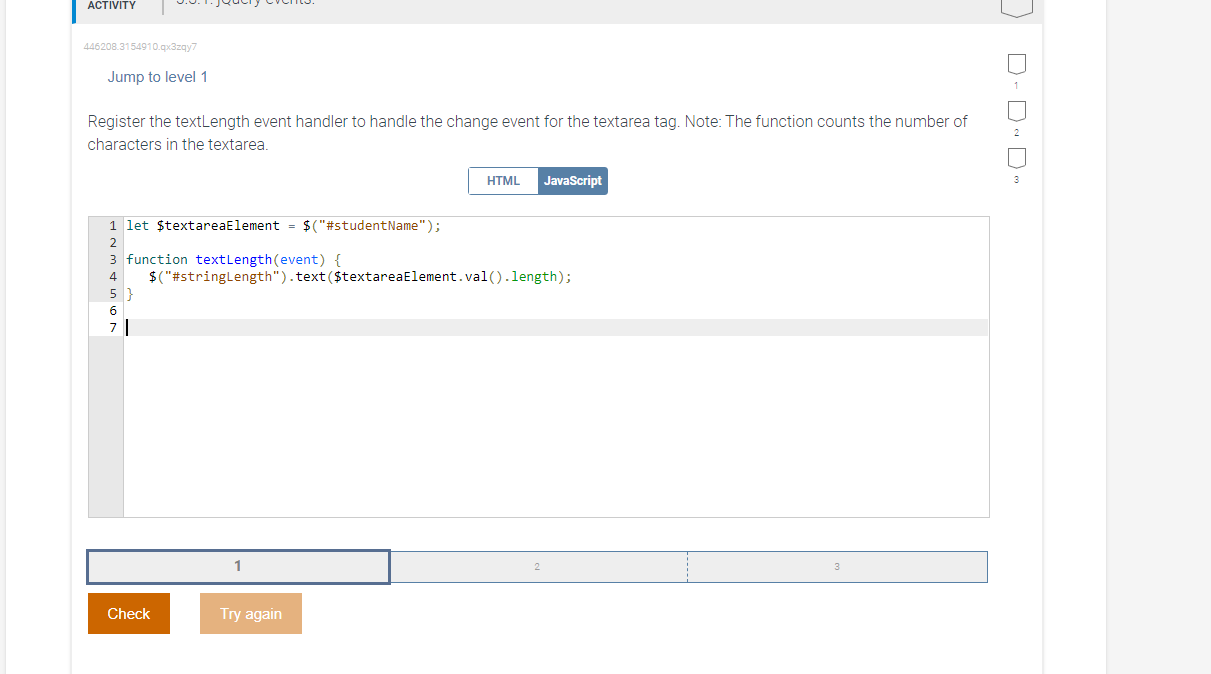This screenshot has height=674, width=1211.
Task: Click the shield icon beside the activity title
Action: [1017, 8]
